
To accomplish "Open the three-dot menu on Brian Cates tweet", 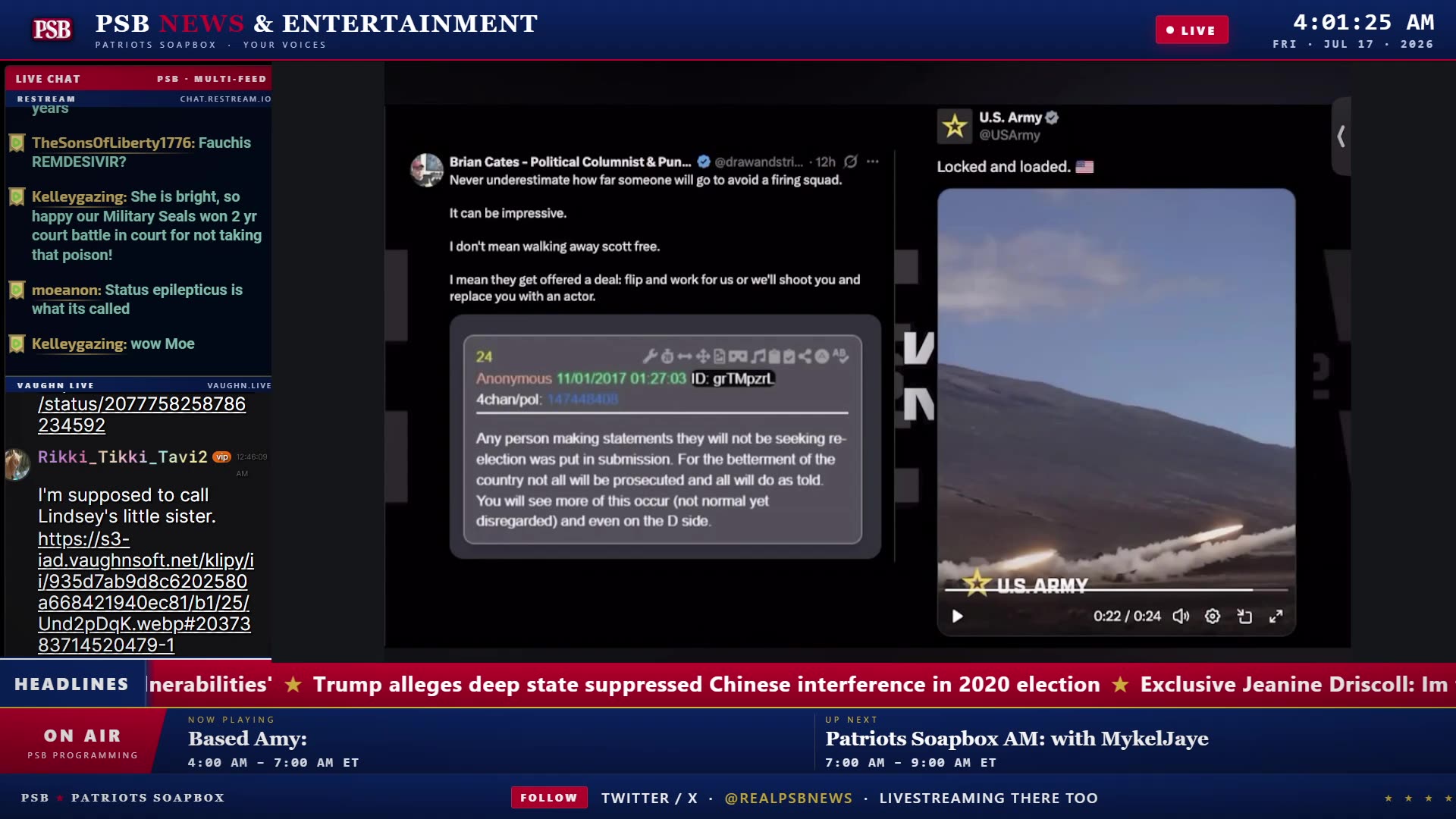I will (873, 162).
